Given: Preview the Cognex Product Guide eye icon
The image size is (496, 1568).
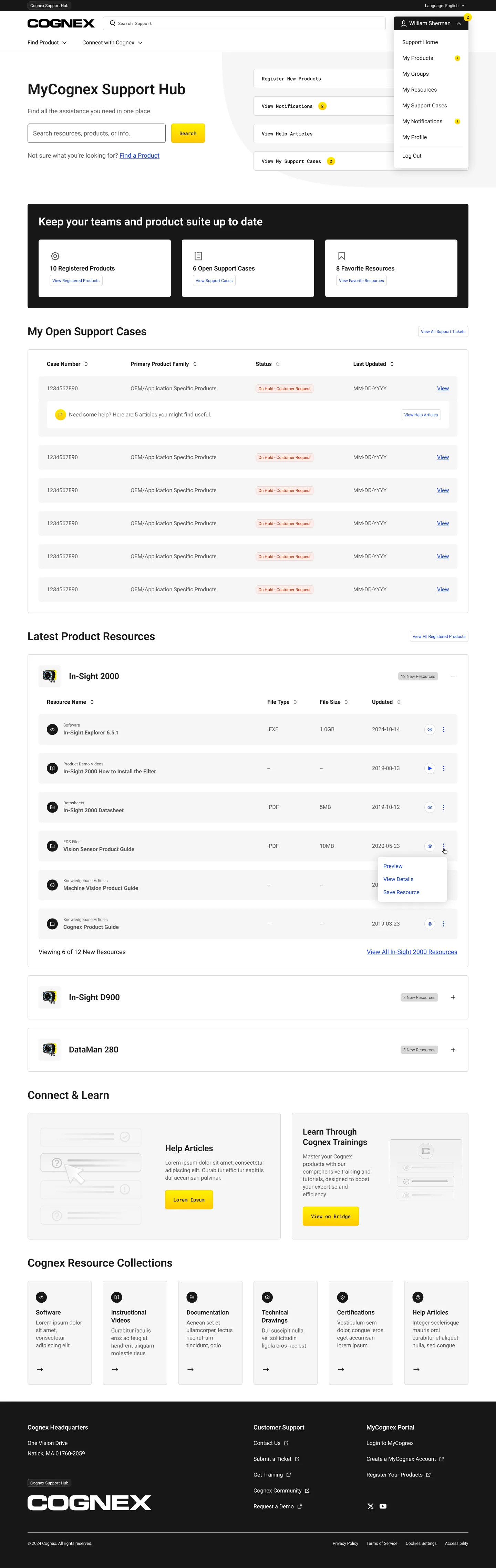Looking at the screenshot, I should pyautogui.click(x=430, y=924).
